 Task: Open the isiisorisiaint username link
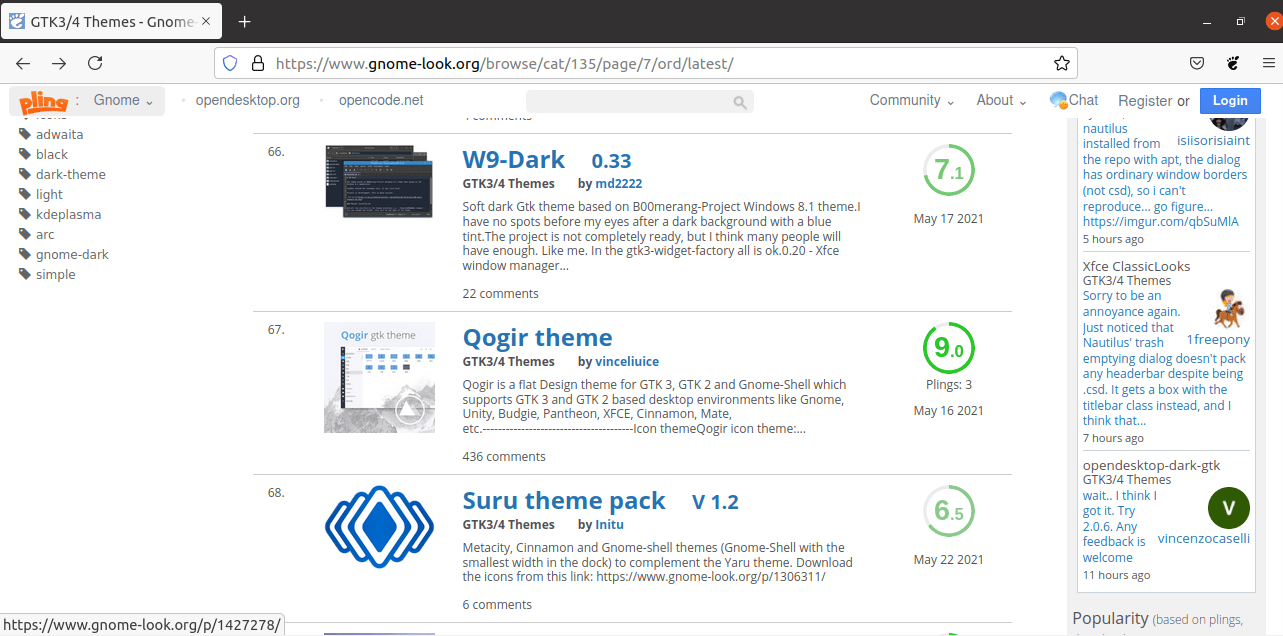coord(1214,140)
